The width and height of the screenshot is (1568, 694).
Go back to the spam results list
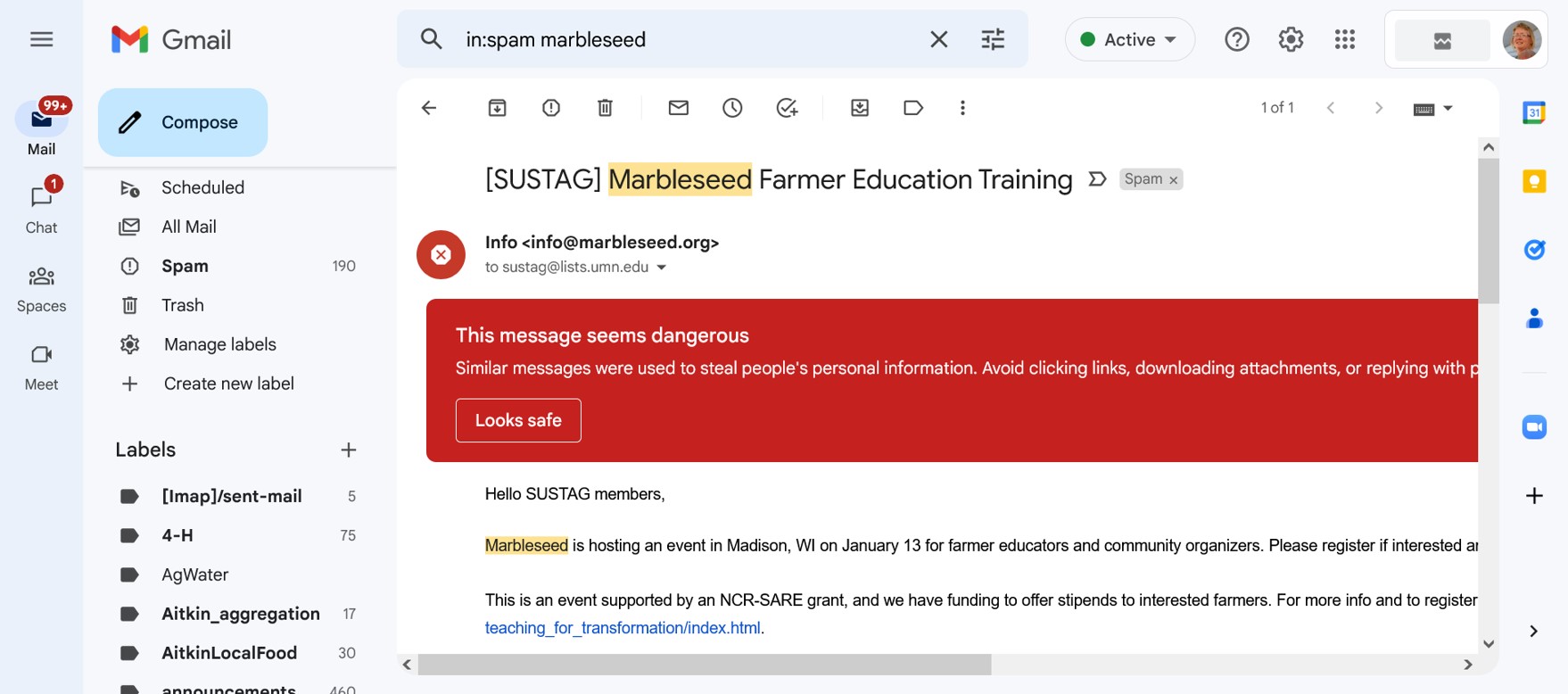429,108
